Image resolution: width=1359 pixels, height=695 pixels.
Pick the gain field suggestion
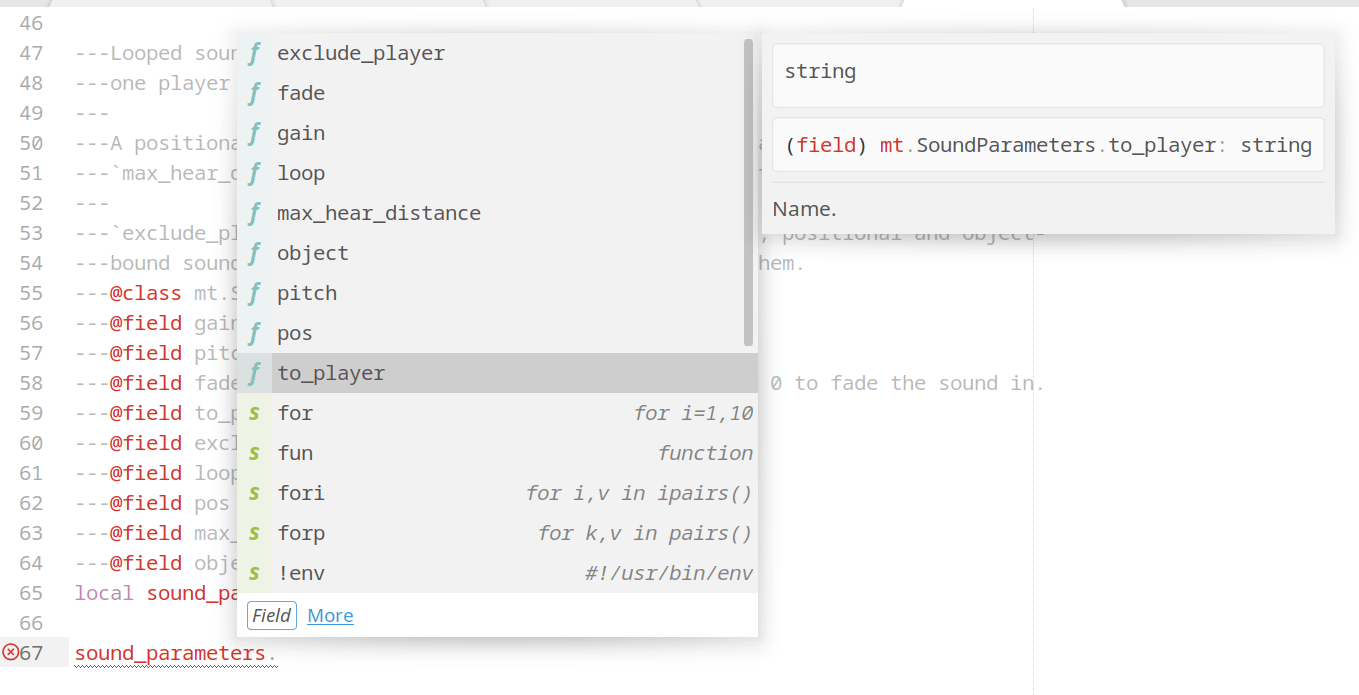coord(497,133)
